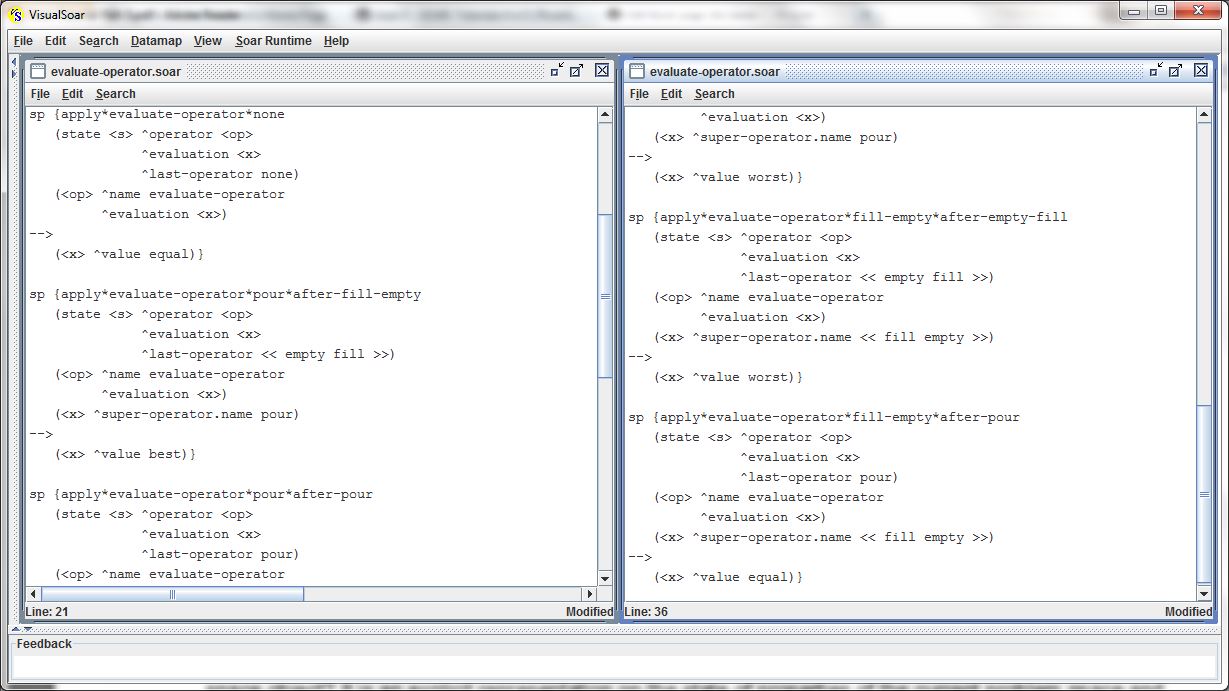The image size is (1229, 691).
Task: Click left editor horizontal scrollbar right arrow
Action: [588, 594]
